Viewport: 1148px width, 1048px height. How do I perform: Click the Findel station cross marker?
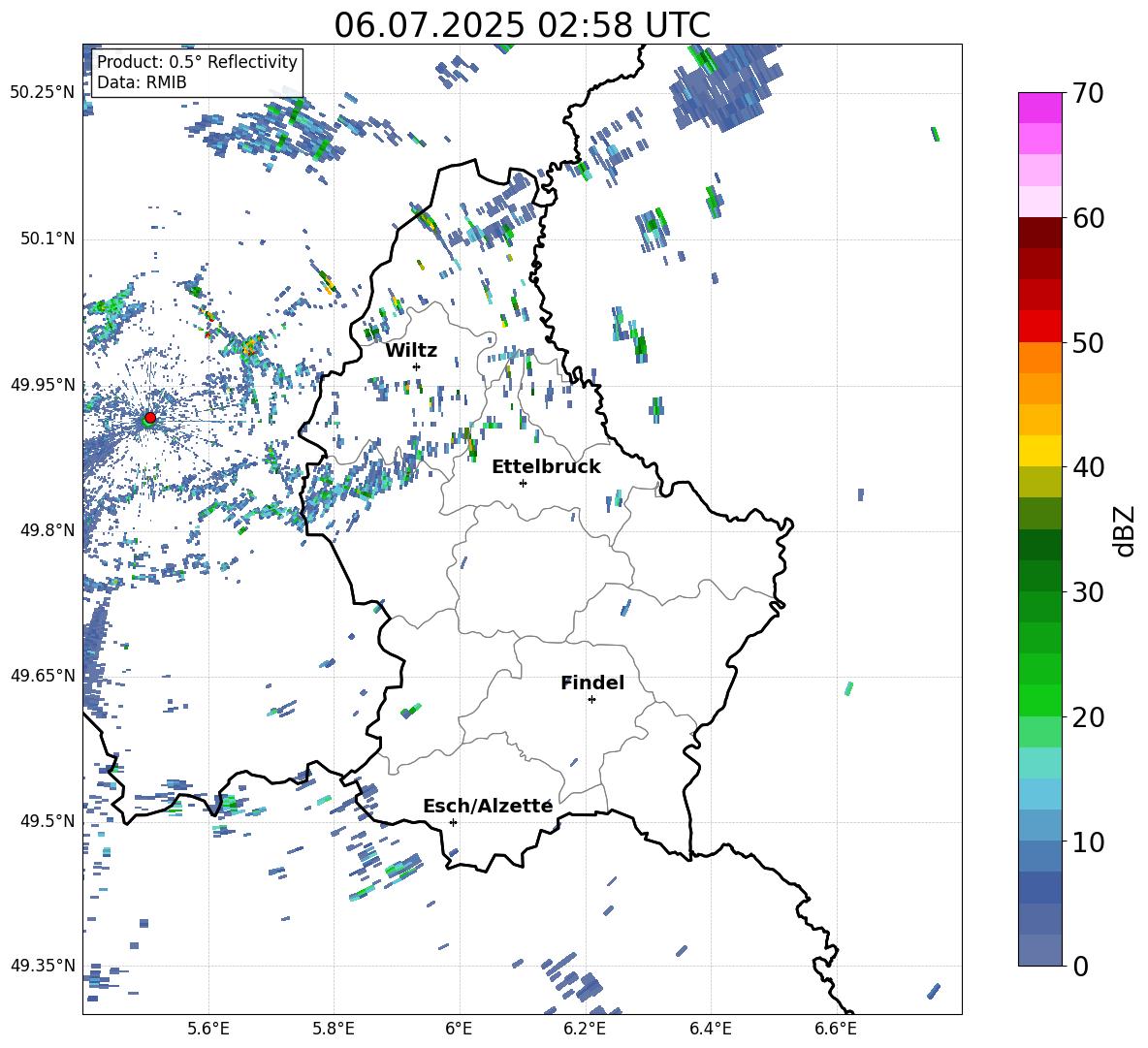591,700
